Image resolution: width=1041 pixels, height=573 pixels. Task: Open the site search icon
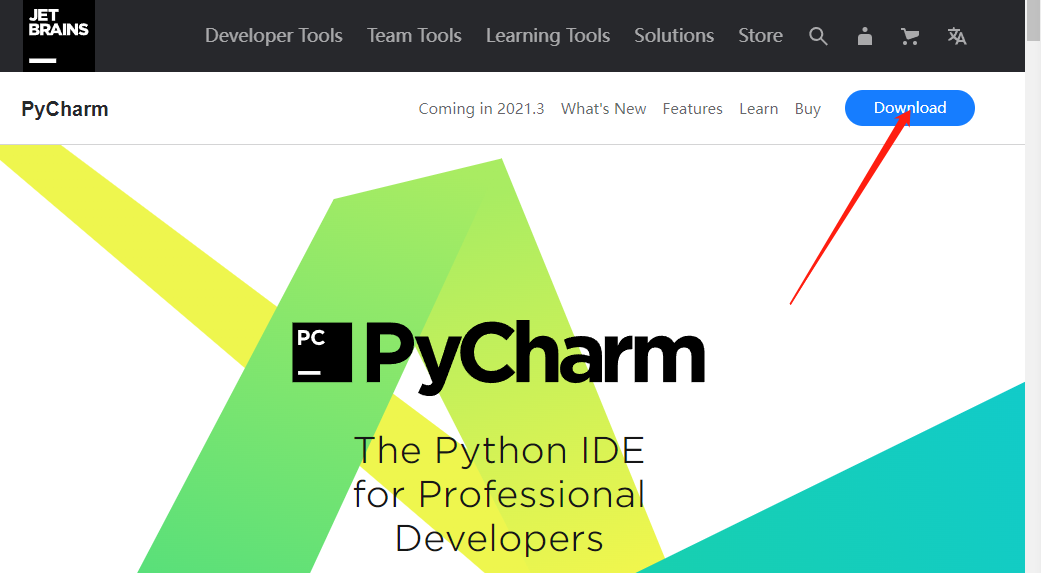pos(818,36)
